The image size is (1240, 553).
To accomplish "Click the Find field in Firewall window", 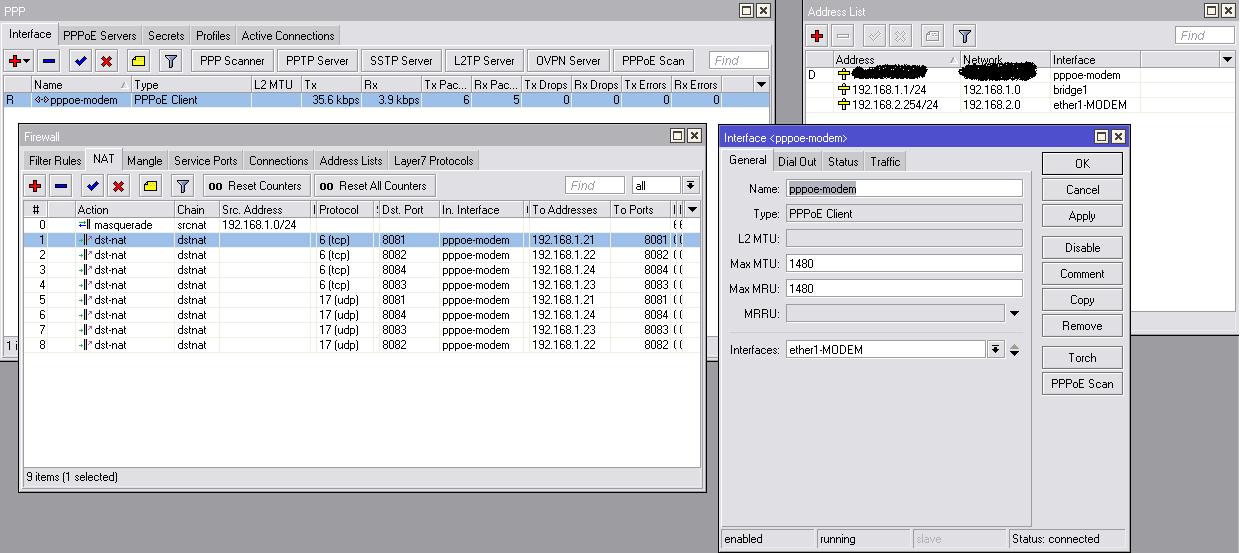I will (595, 186).
